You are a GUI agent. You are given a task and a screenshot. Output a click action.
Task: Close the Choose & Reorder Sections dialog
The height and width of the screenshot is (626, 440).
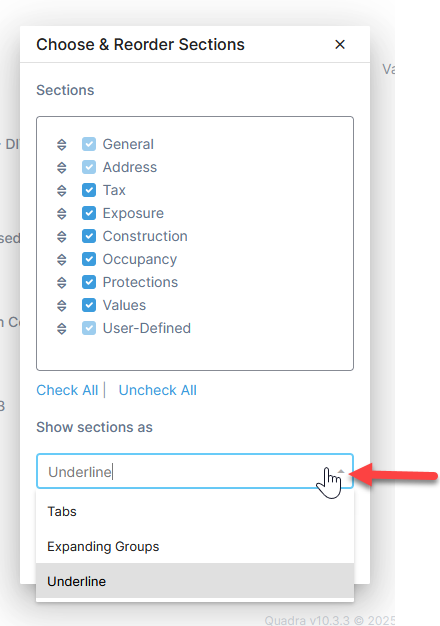point(340,44)
